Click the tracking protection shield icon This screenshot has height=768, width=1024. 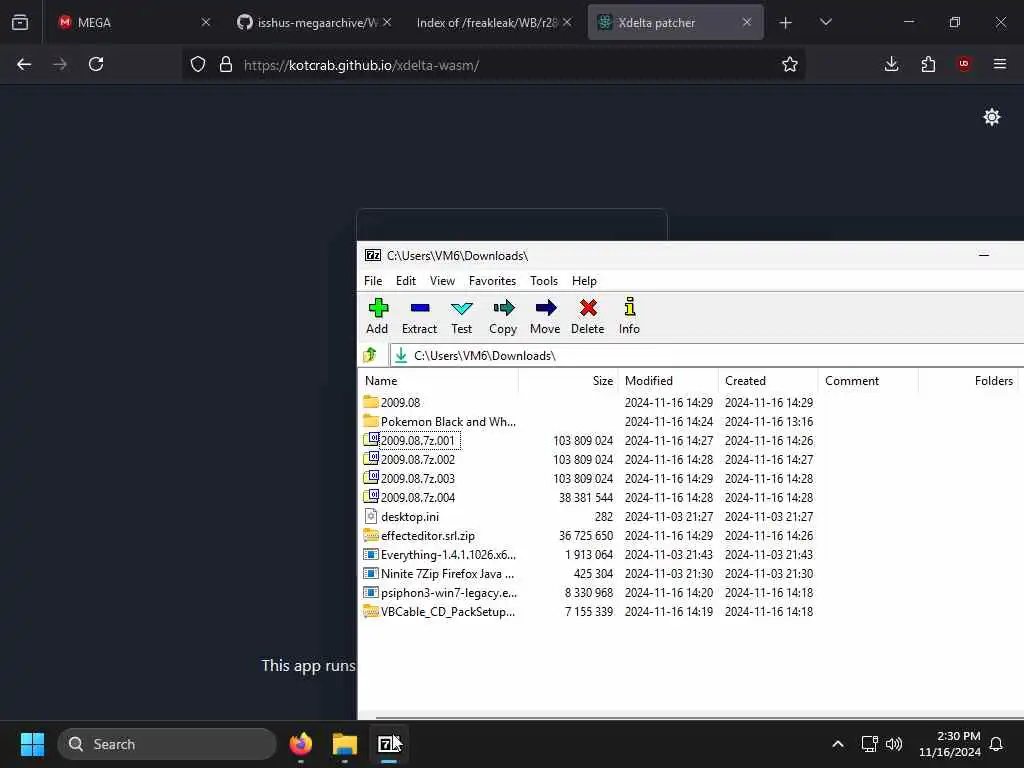click(x=198, y=65)
